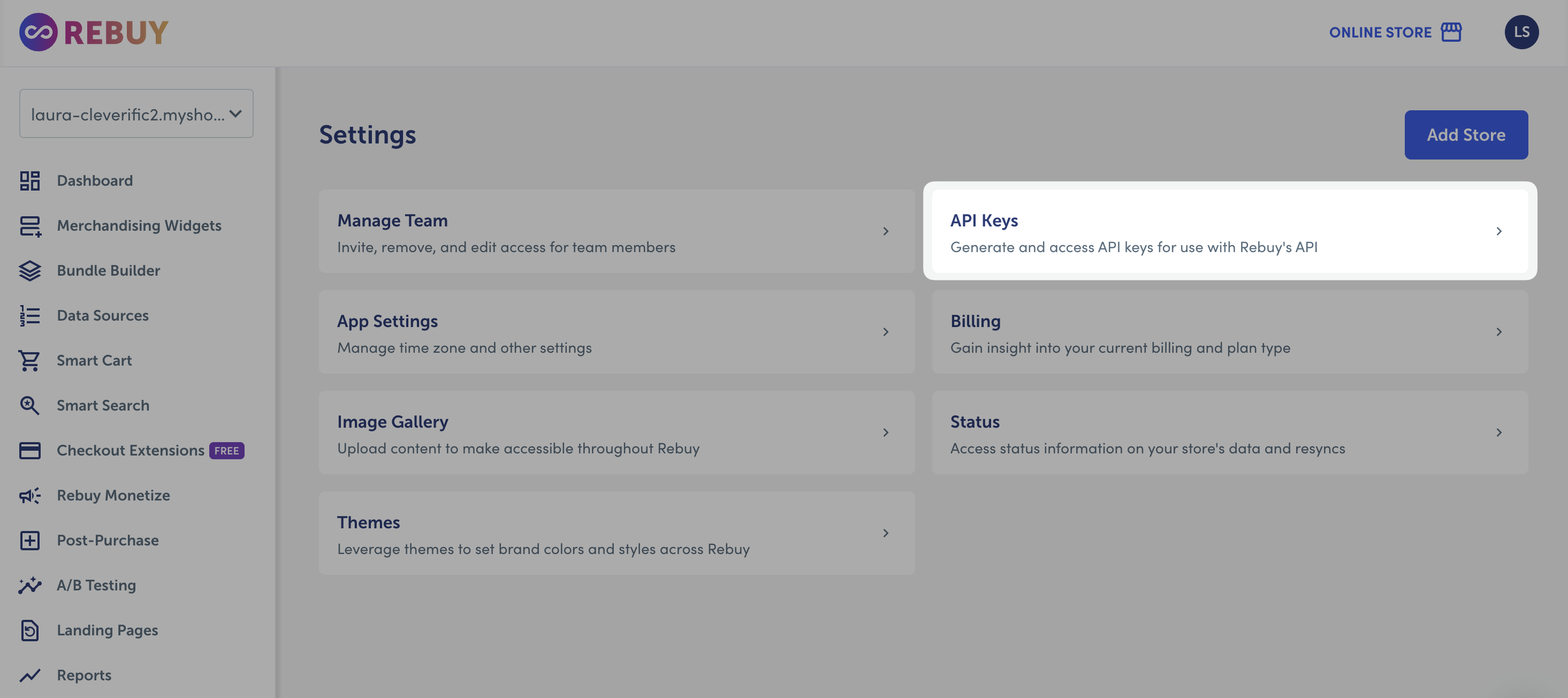Open the LS user avatar menu
The width and height of the screenshot is (1568, 698).
[x=1521, y=32]
